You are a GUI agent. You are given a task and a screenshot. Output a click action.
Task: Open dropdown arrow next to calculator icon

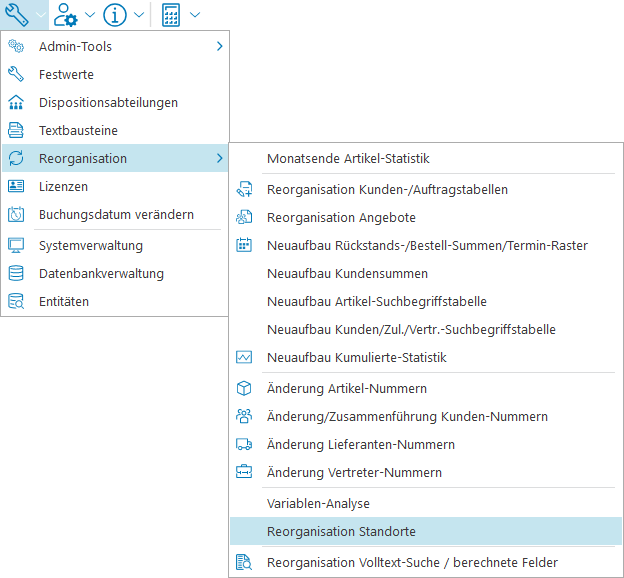click(x=194, y=15)
